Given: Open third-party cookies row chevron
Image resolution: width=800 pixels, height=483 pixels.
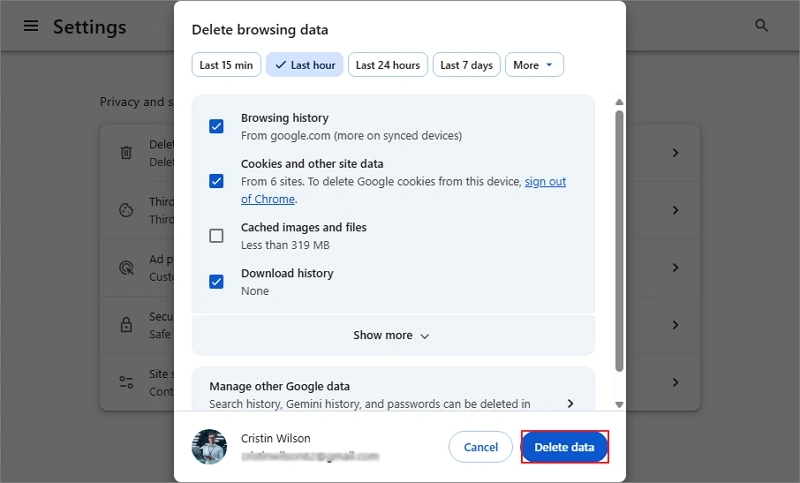Looking at the screenshot, I should point(676,210).
